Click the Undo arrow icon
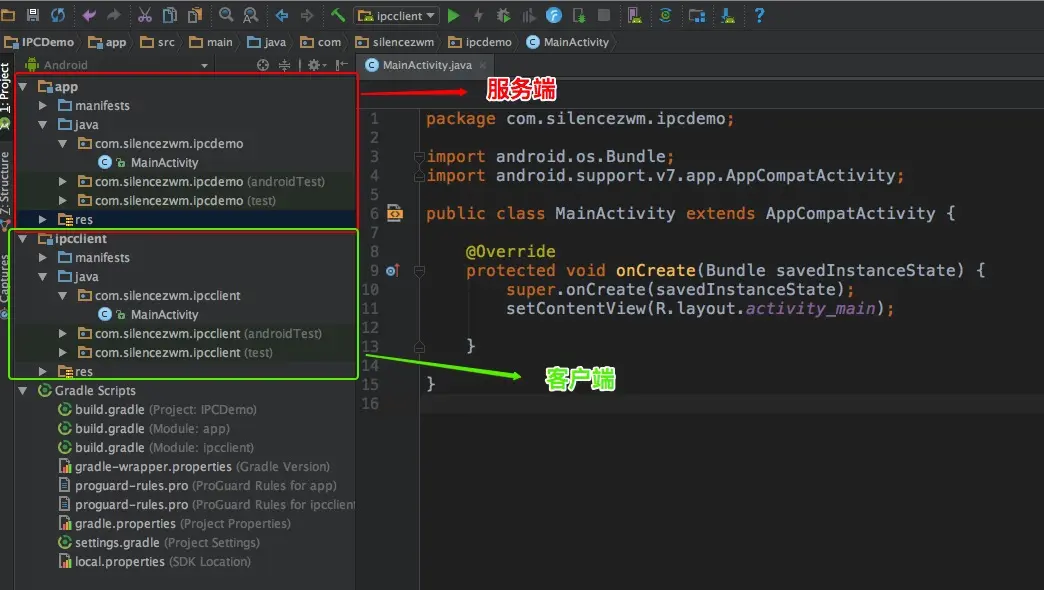 pos(89,15)
